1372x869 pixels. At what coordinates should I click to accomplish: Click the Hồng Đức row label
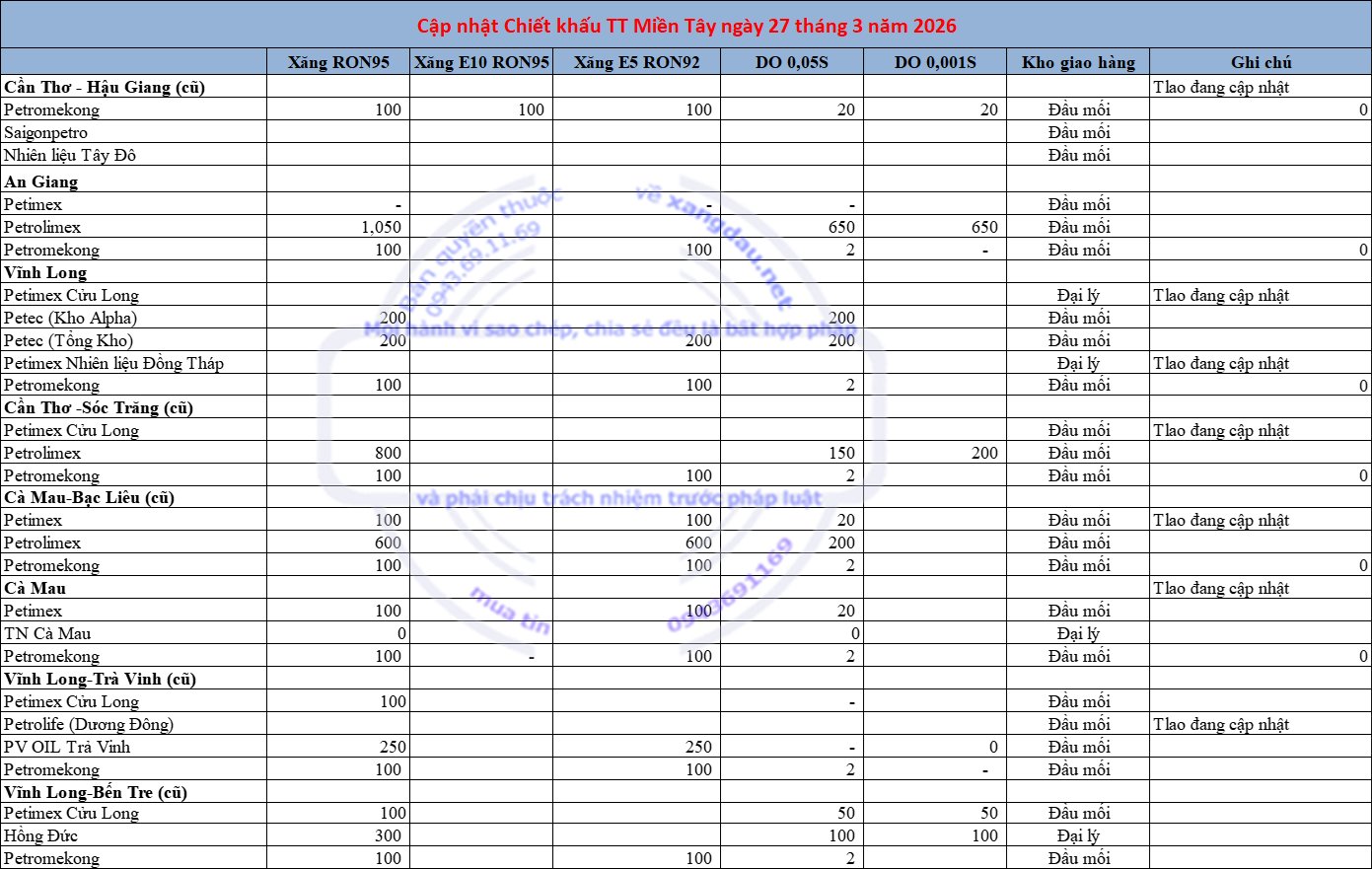40,835
